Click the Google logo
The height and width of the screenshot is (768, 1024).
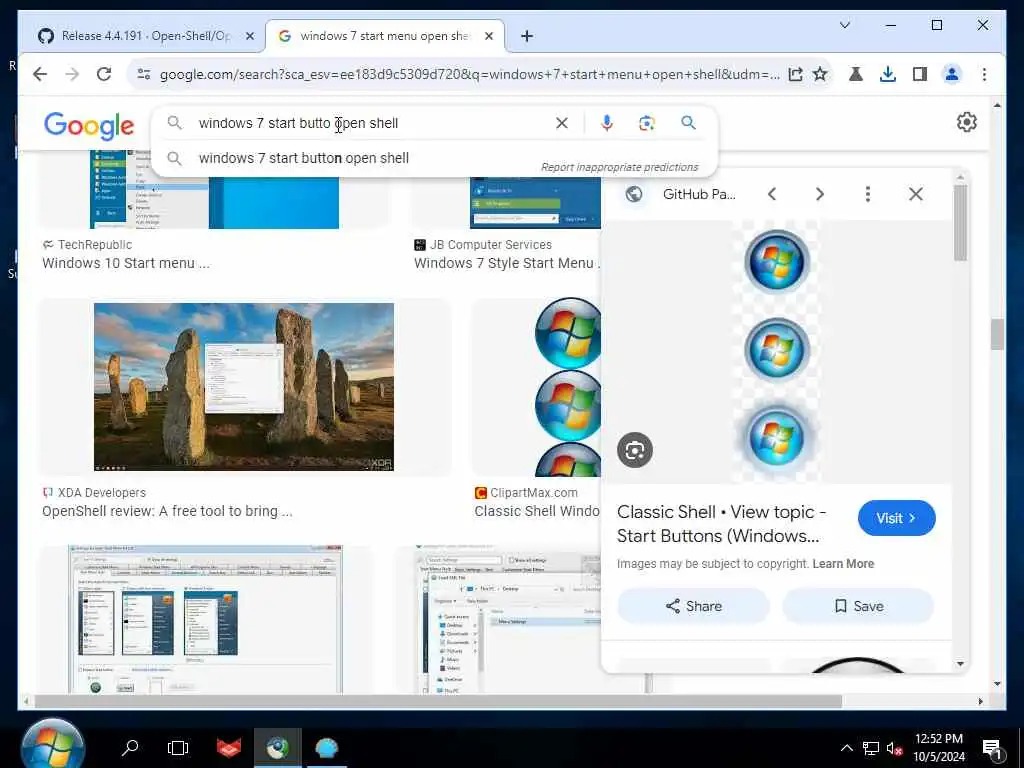coord(89,125)
